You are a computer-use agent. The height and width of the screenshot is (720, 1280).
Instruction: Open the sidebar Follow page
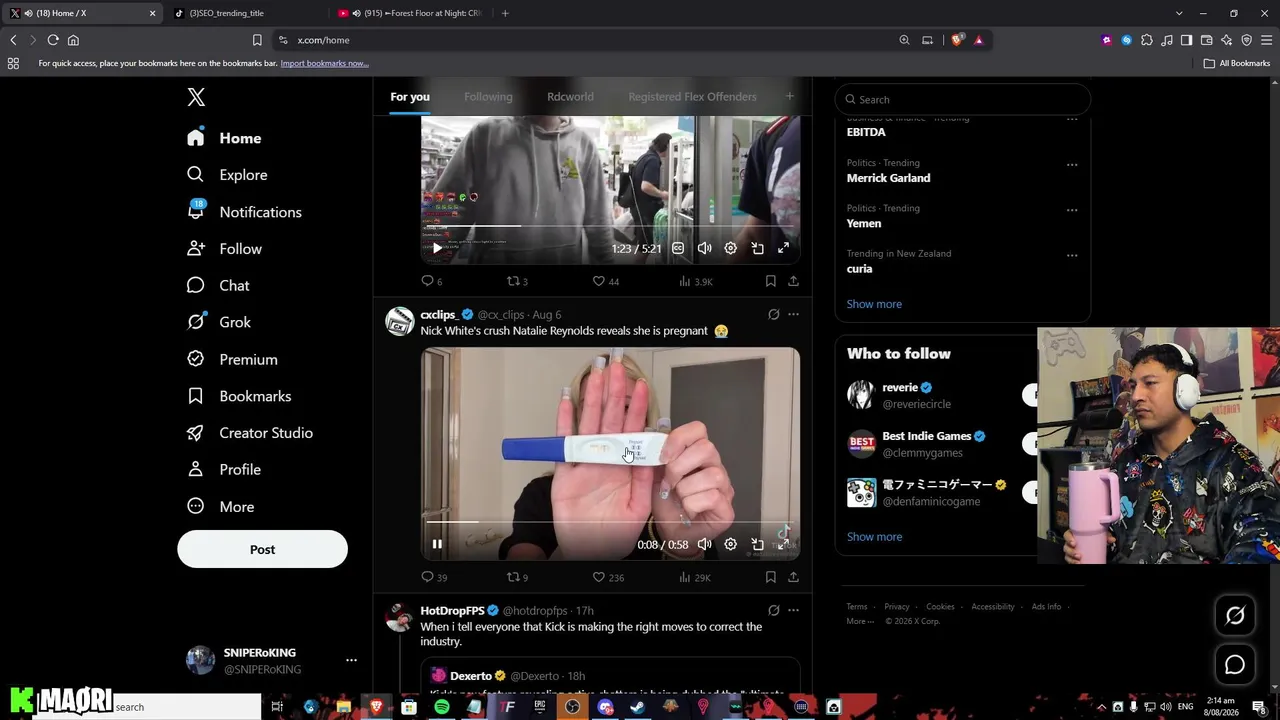pyautogui.click(x=224, y=249)
